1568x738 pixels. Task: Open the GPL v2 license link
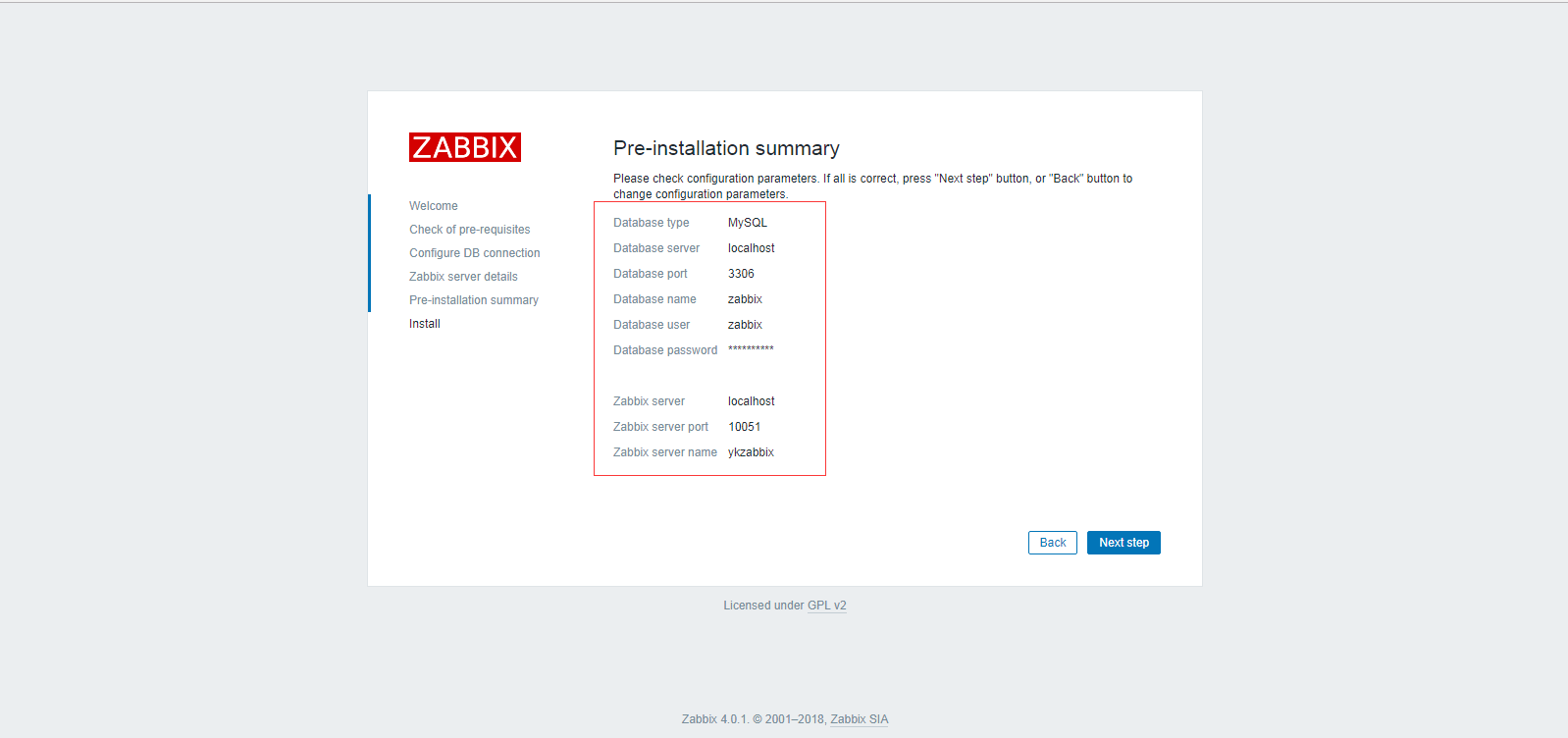tap(826, 606)
